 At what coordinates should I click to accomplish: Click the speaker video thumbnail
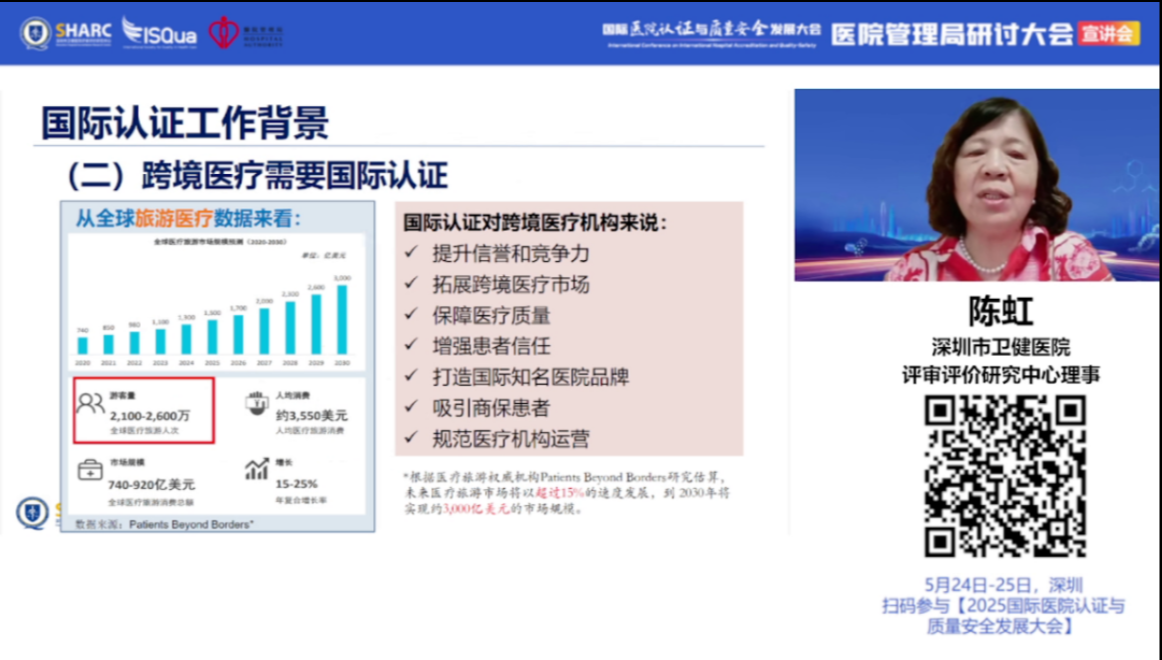[976, 185]
